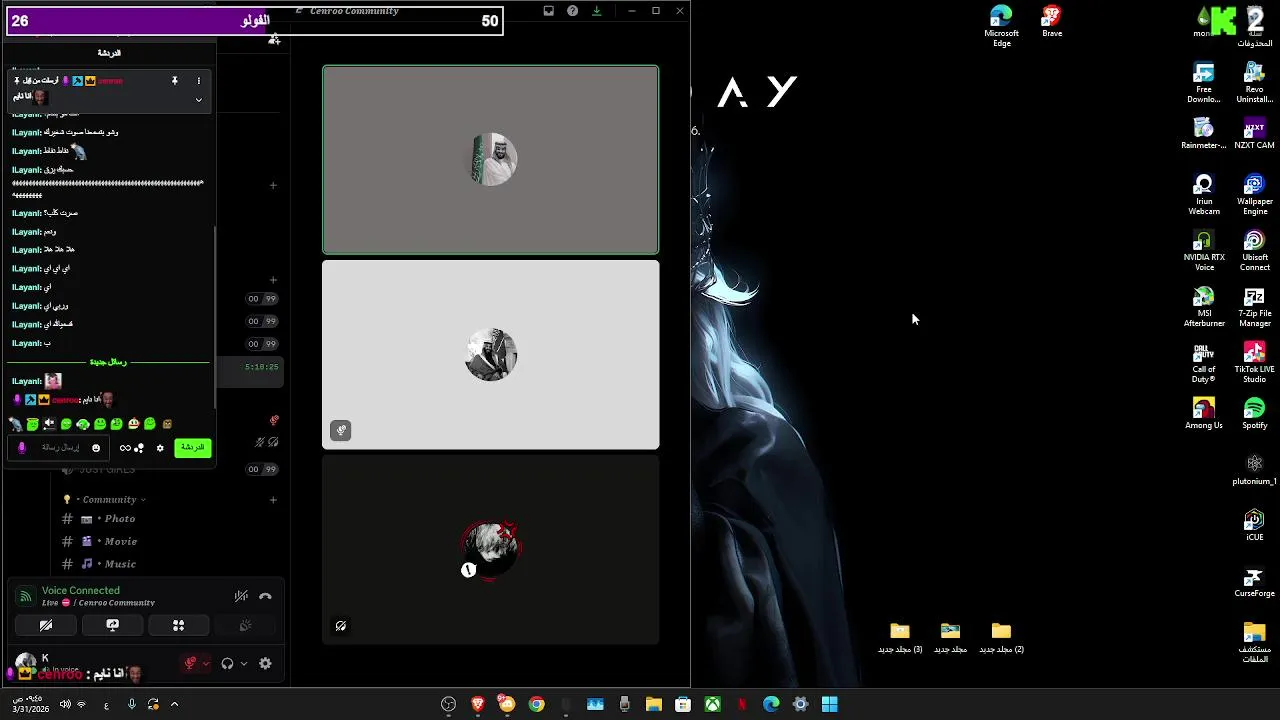The width and height of the screenshot is (1280, 720).
Task: Add a channel to Community category
Action: click(273, 499)
